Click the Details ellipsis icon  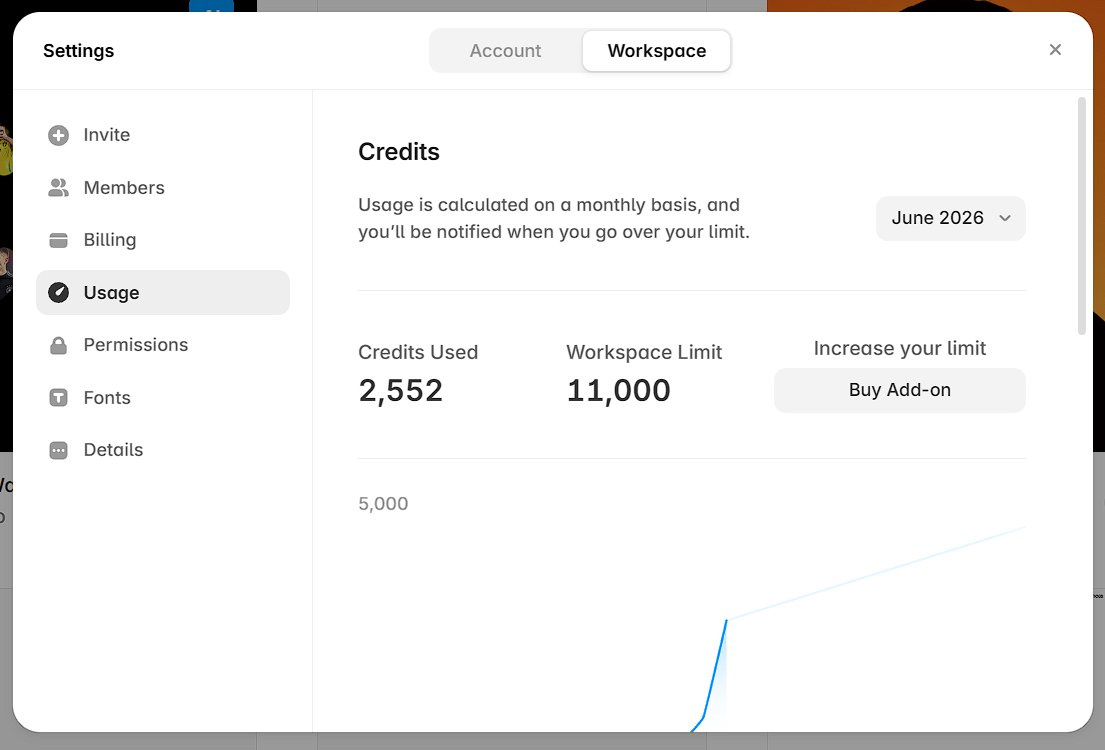point(58,450)
